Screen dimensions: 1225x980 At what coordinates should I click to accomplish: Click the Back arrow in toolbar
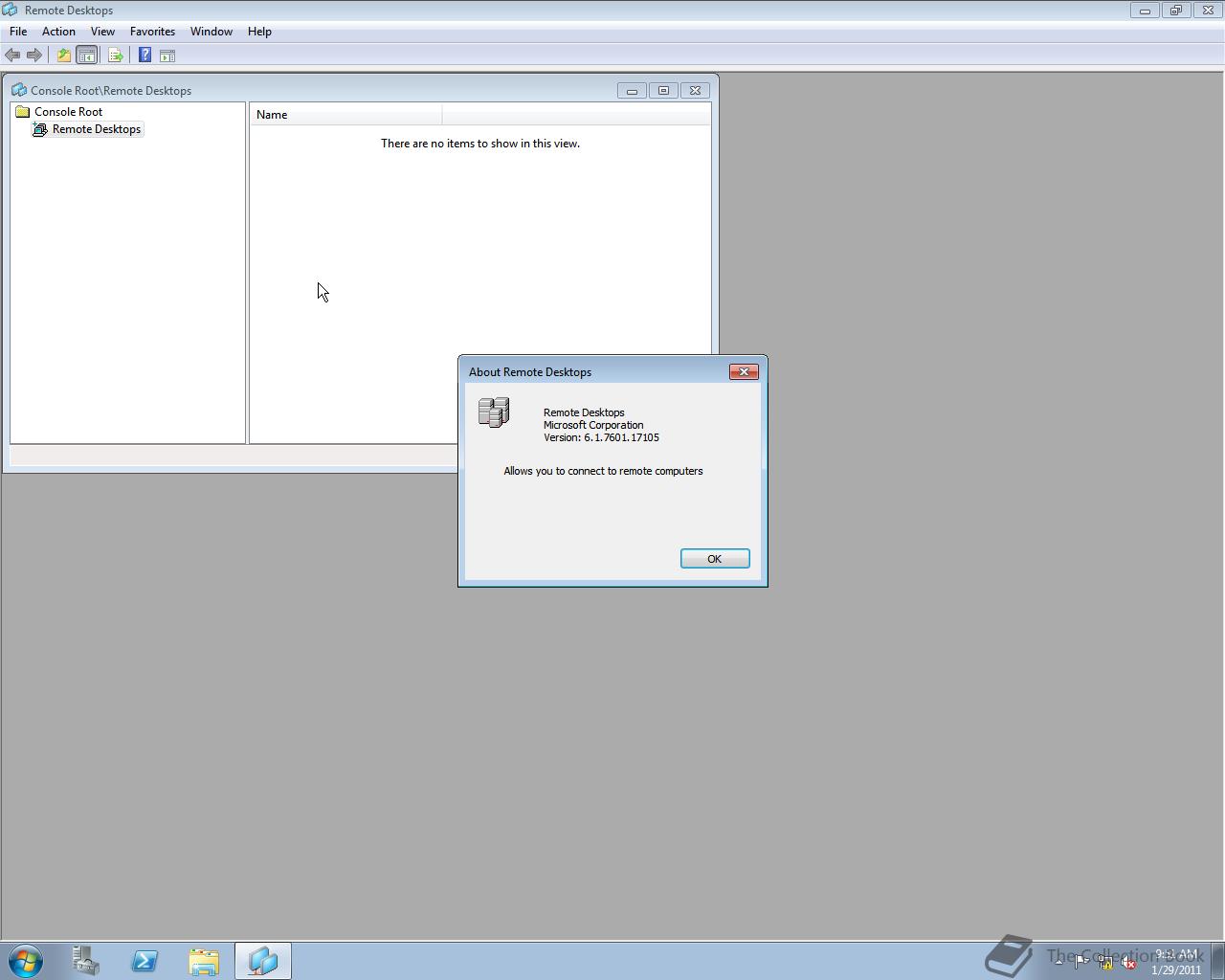pos(12,56)
